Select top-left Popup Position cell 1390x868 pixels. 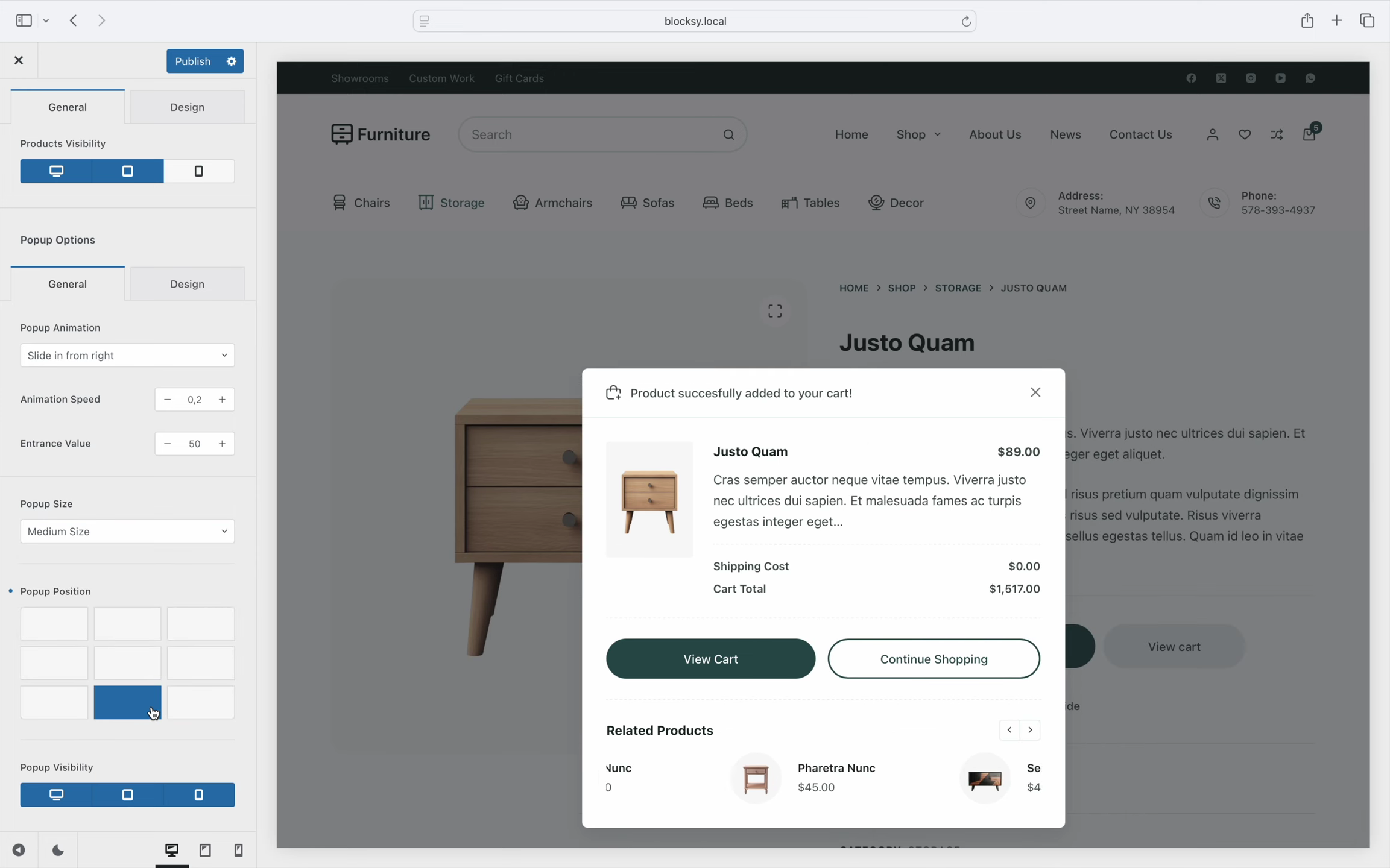[54, 623]
